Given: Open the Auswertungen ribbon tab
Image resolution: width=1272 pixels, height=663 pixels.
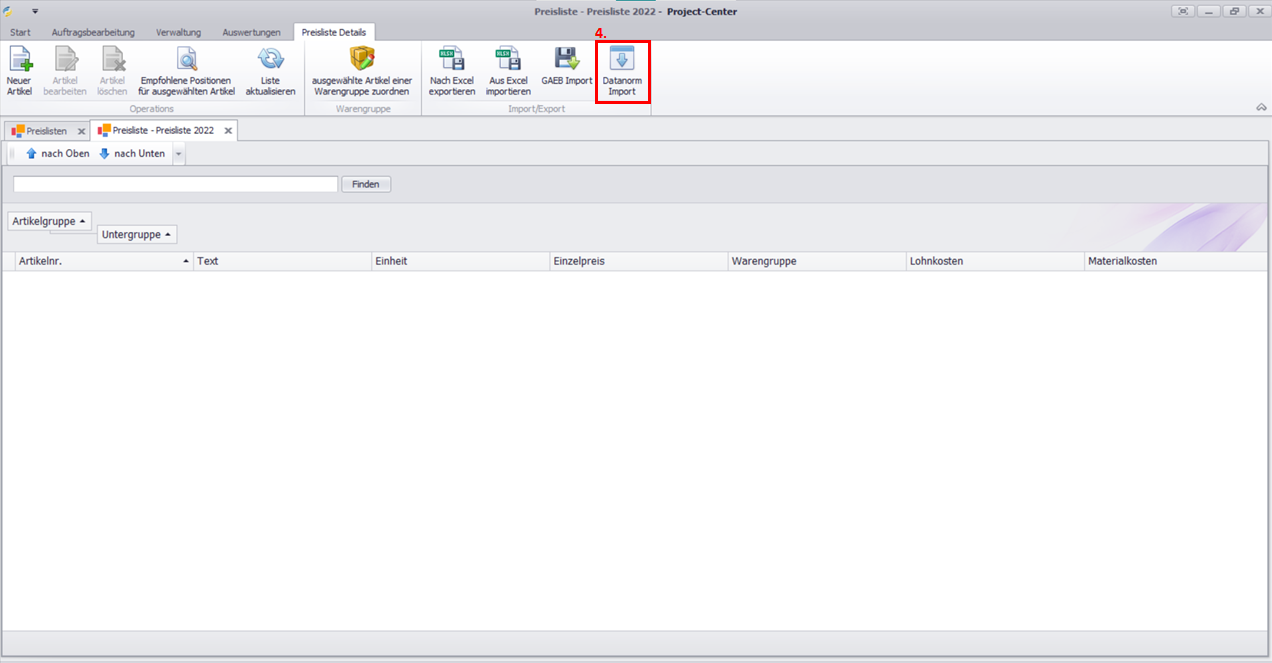Looking at the screenshot, I should click(x=251, y=32).
